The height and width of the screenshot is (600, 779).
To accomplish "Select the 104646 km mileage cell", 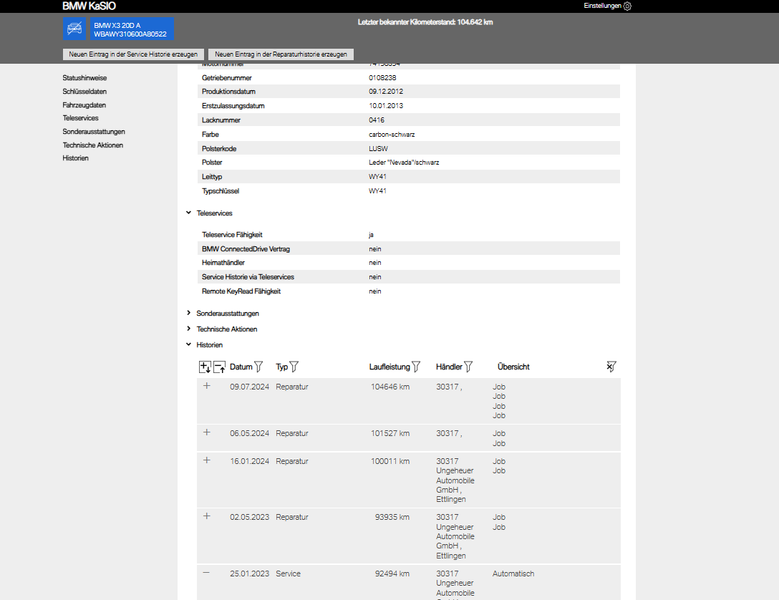I will point(390,387).
